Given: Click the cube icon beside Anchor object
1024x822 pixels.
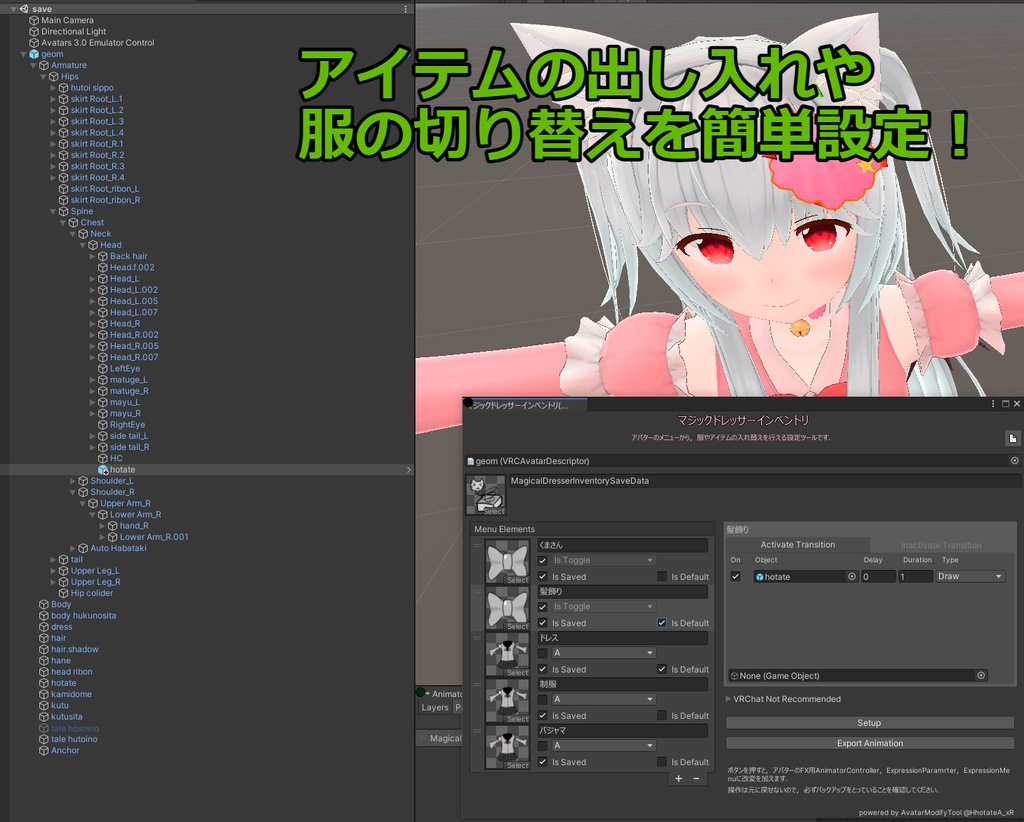Looking at the screenshot, I should click(44, 750).
